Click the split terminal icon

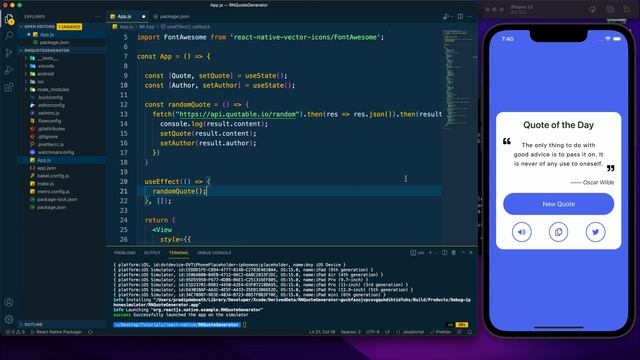click(444, 253)
